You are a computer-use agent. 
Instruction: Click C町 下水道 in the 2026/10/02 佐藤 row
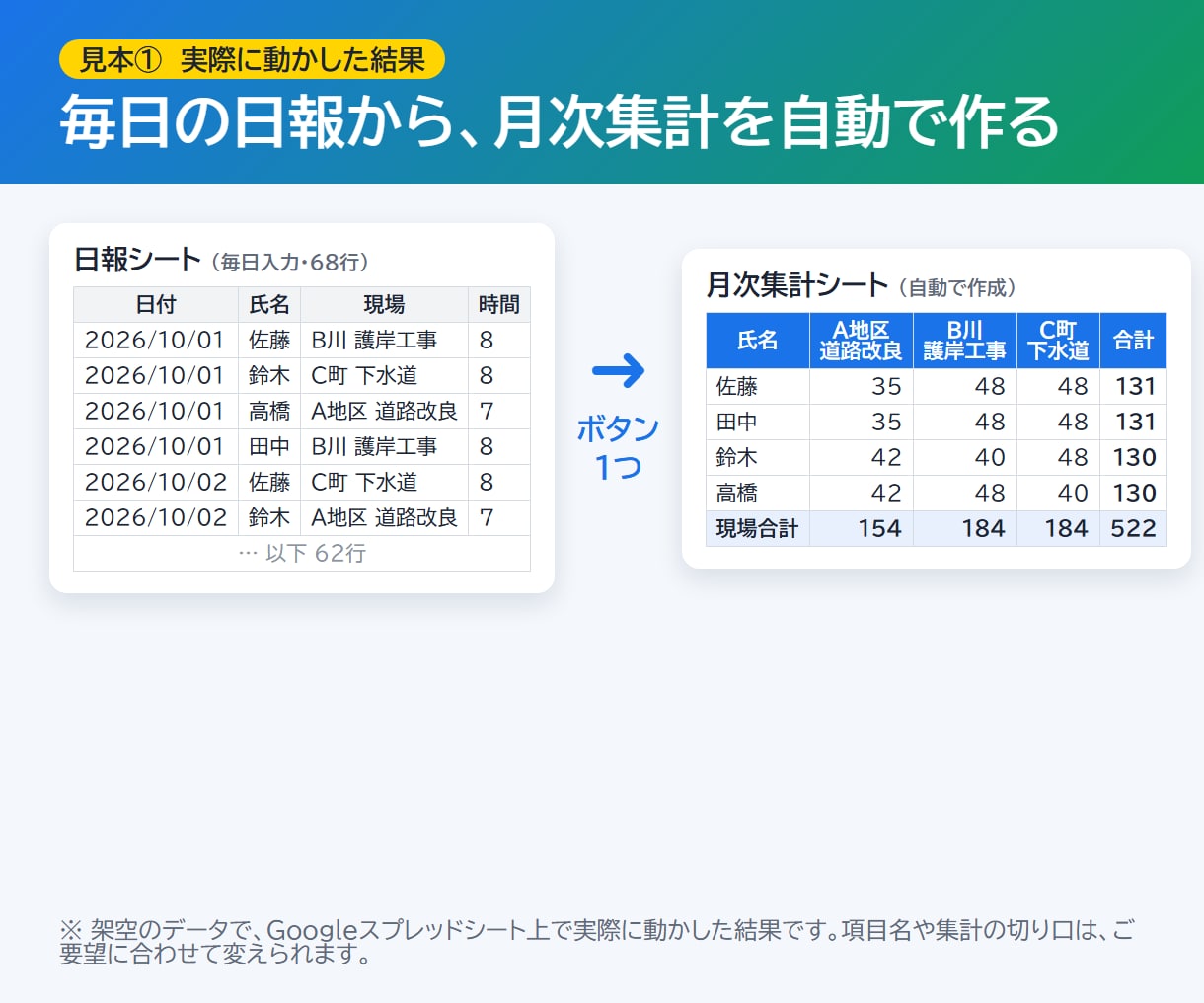(364, 483)
